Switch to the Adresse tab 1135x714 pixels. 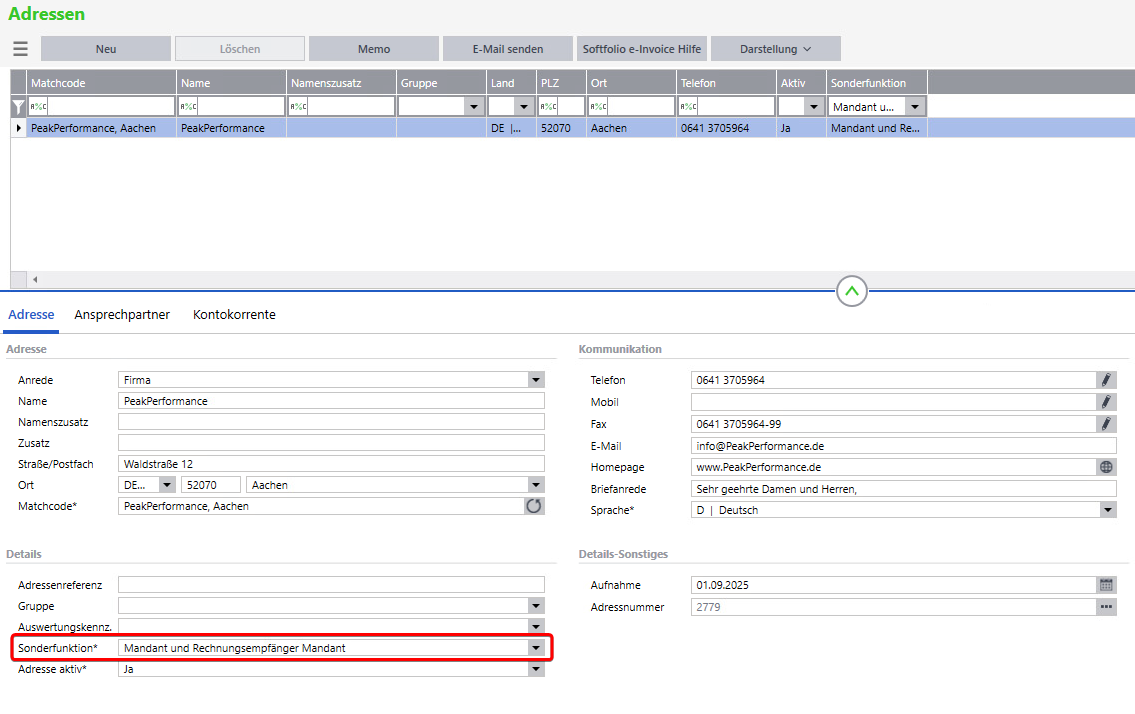tap(31, 315)
